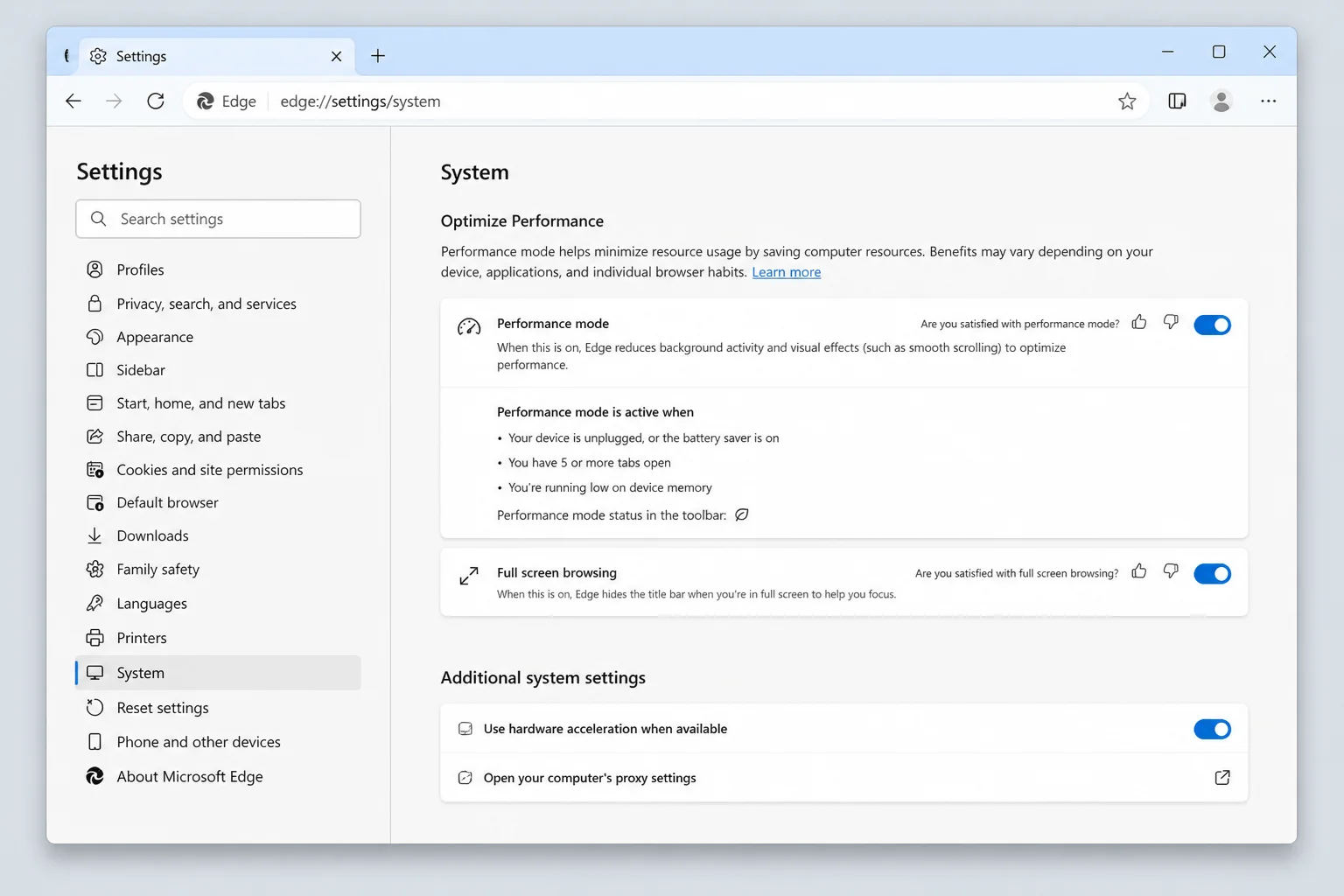Open Settings and more ellipsis menu
This screenshot has height=896, width=1344.
pyautogui.click(x=1268, y=101)
